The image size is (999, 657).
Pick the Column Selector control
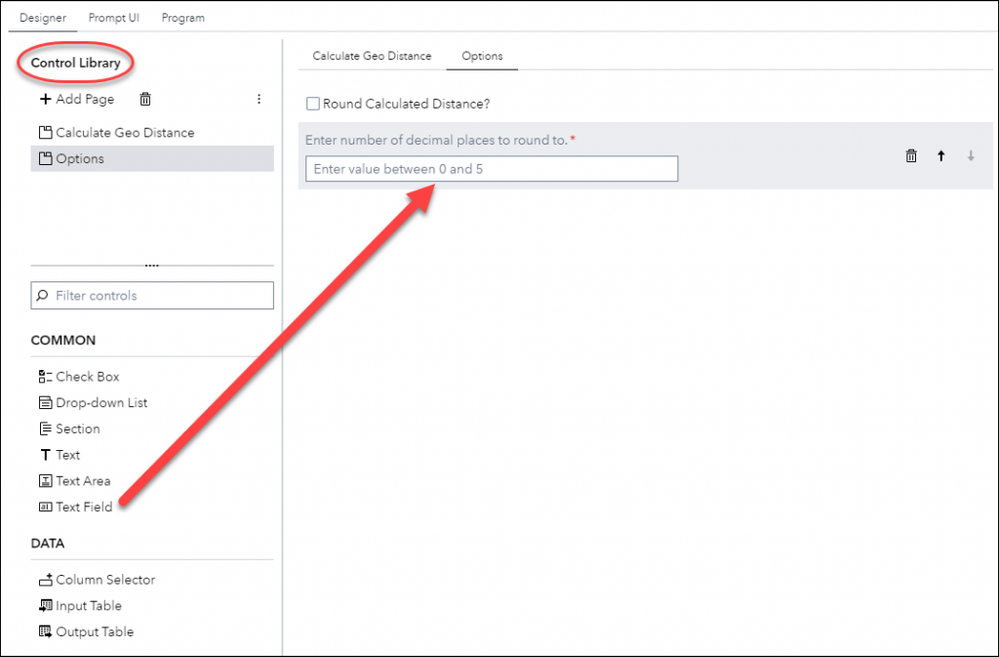97,580
